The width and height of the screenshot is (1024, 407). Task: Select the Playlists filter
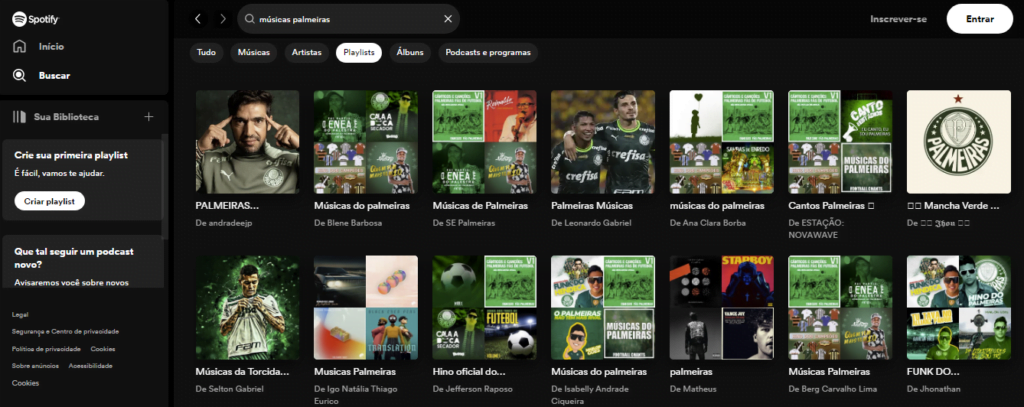click(359, 53)
